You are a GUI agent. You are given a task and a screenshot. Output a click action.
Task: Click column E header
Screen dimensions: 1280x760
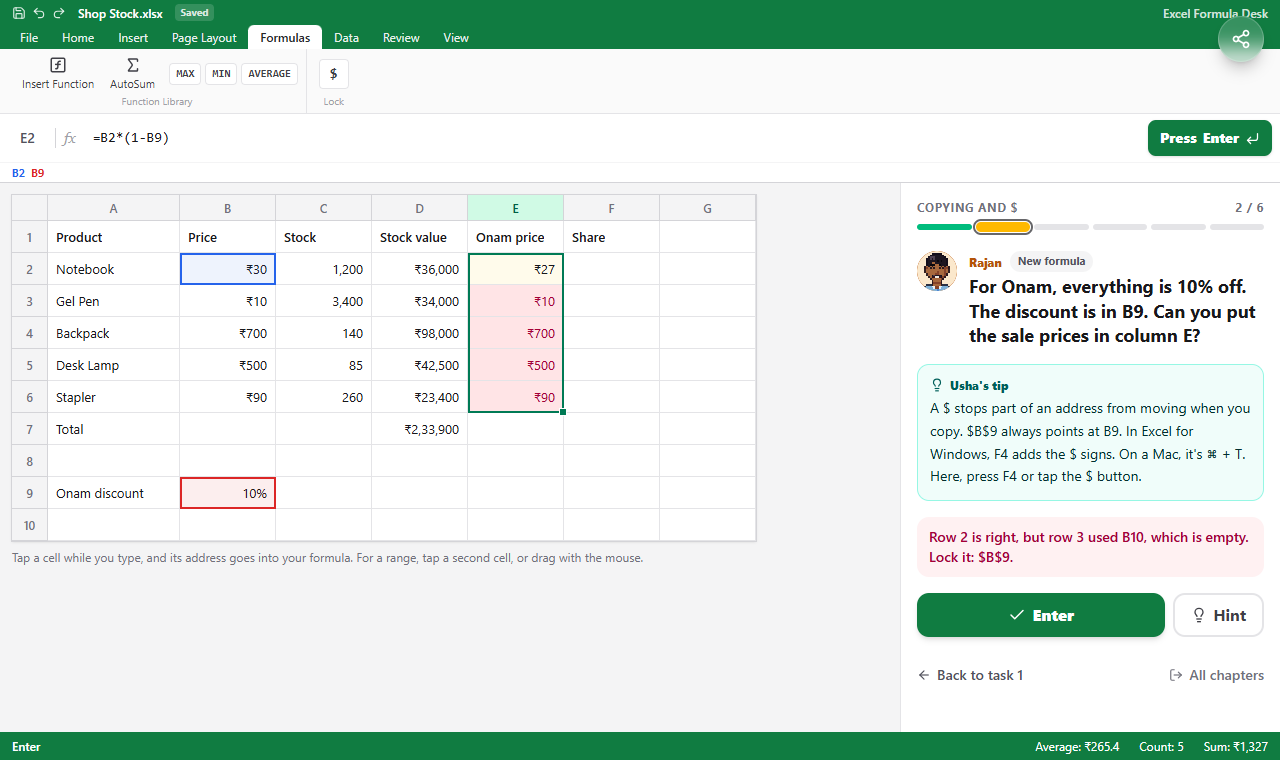click(x=516, y=208)
